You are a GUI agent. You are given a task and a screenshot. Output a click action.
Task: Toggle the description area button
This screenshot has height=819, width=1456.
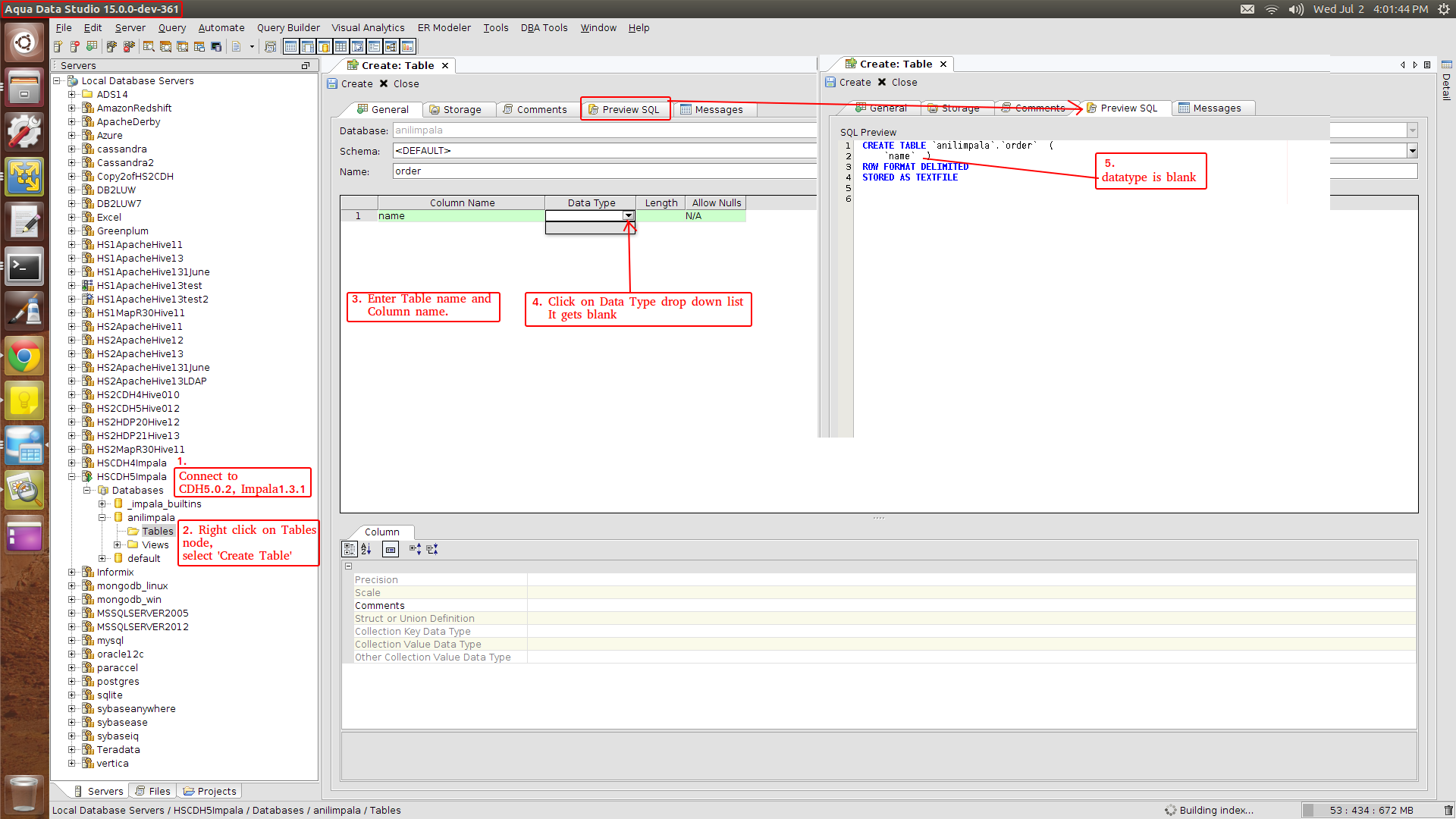click(391, 549)
